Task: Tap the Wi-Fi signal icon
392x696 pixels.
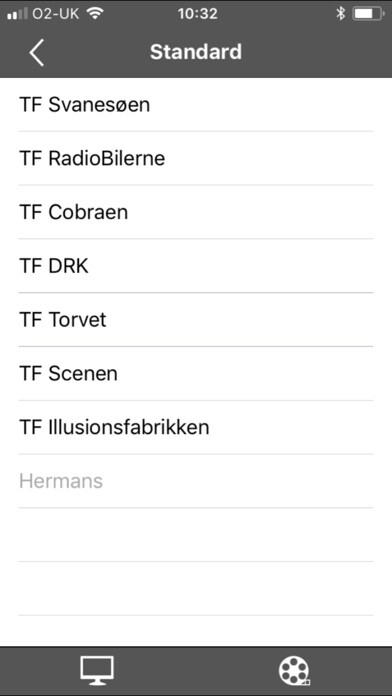Action: click(94, 14)
